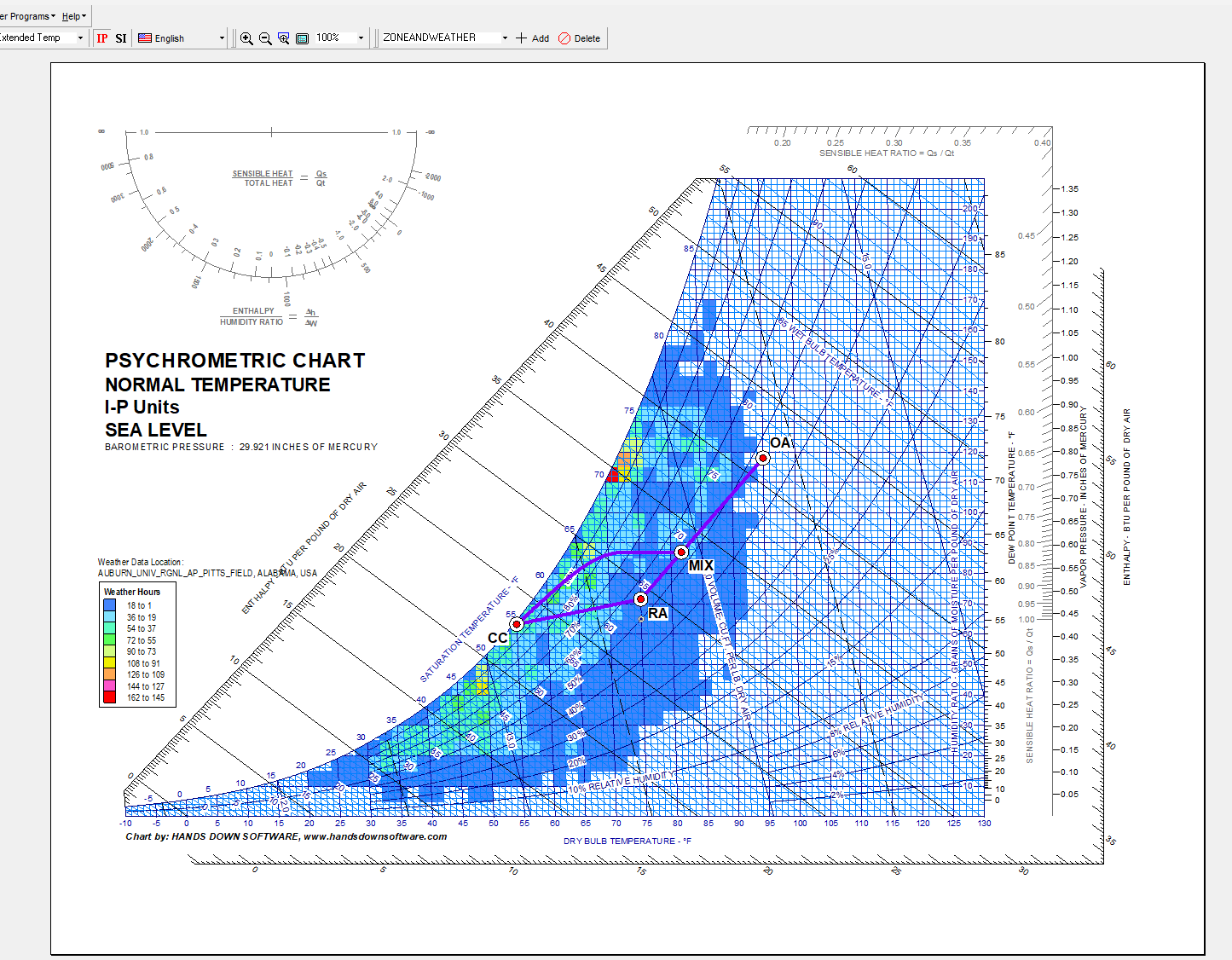The width and height of the screenshot is (1232, 960).
Task: Click the CC state point on chart
Action: click(517, 624)
